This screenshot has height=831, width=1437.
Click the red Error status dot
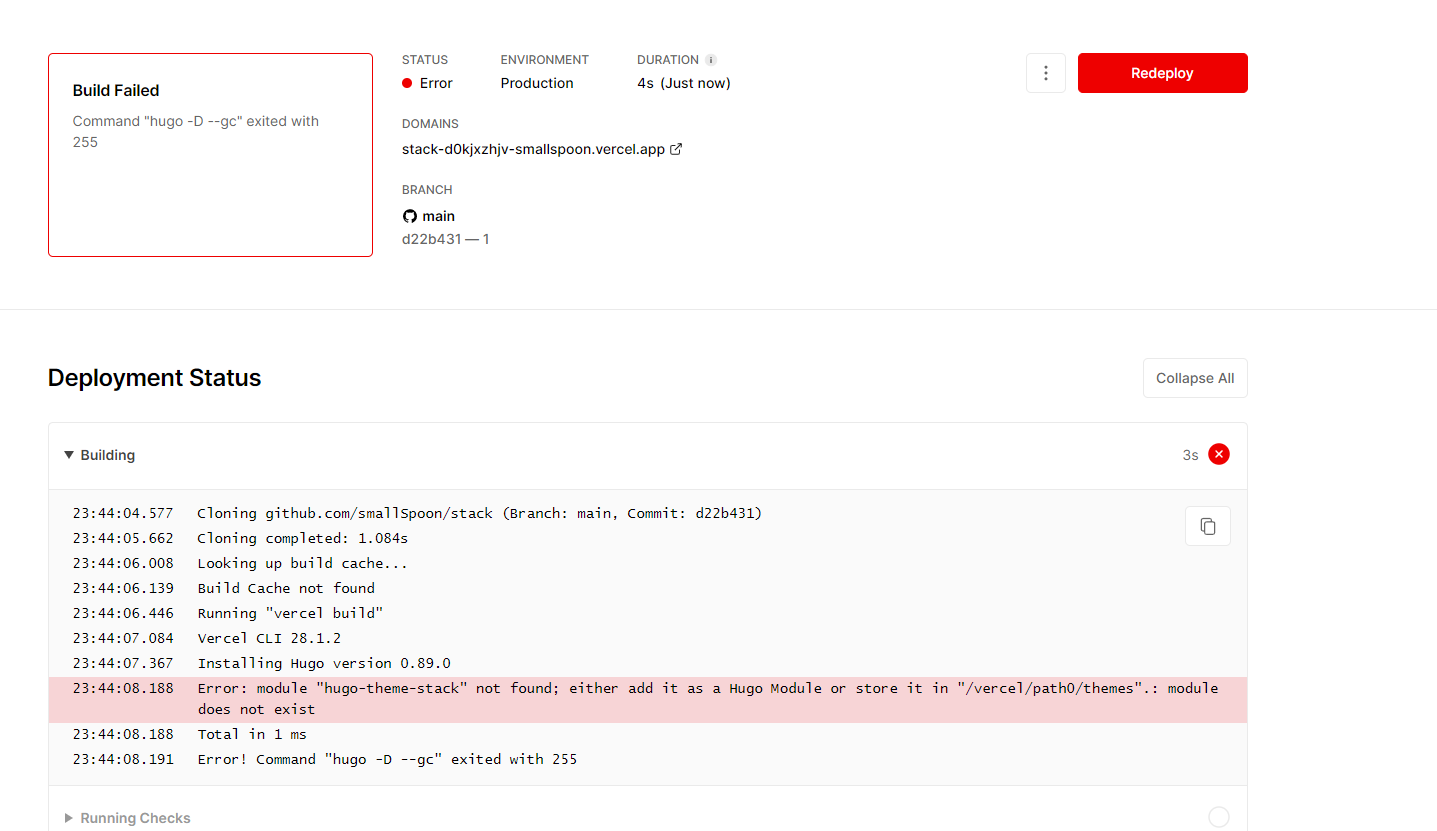(407, 83)
